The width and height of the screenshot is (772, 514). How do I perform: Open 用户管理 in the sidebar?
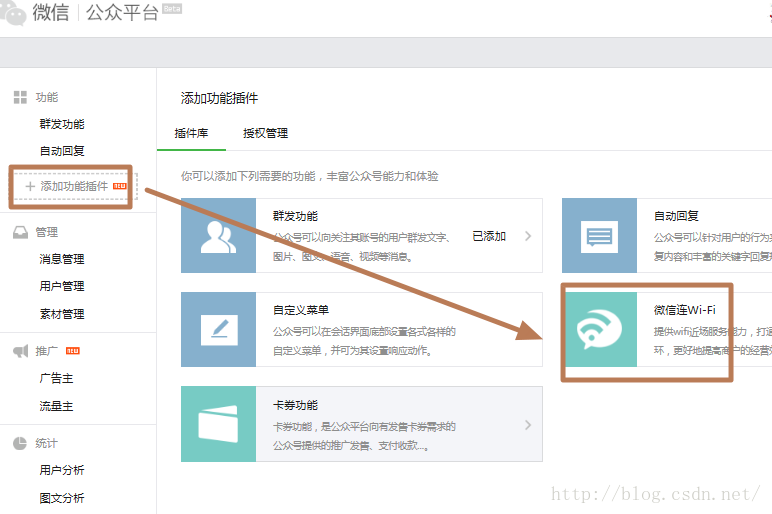point(62,286)
